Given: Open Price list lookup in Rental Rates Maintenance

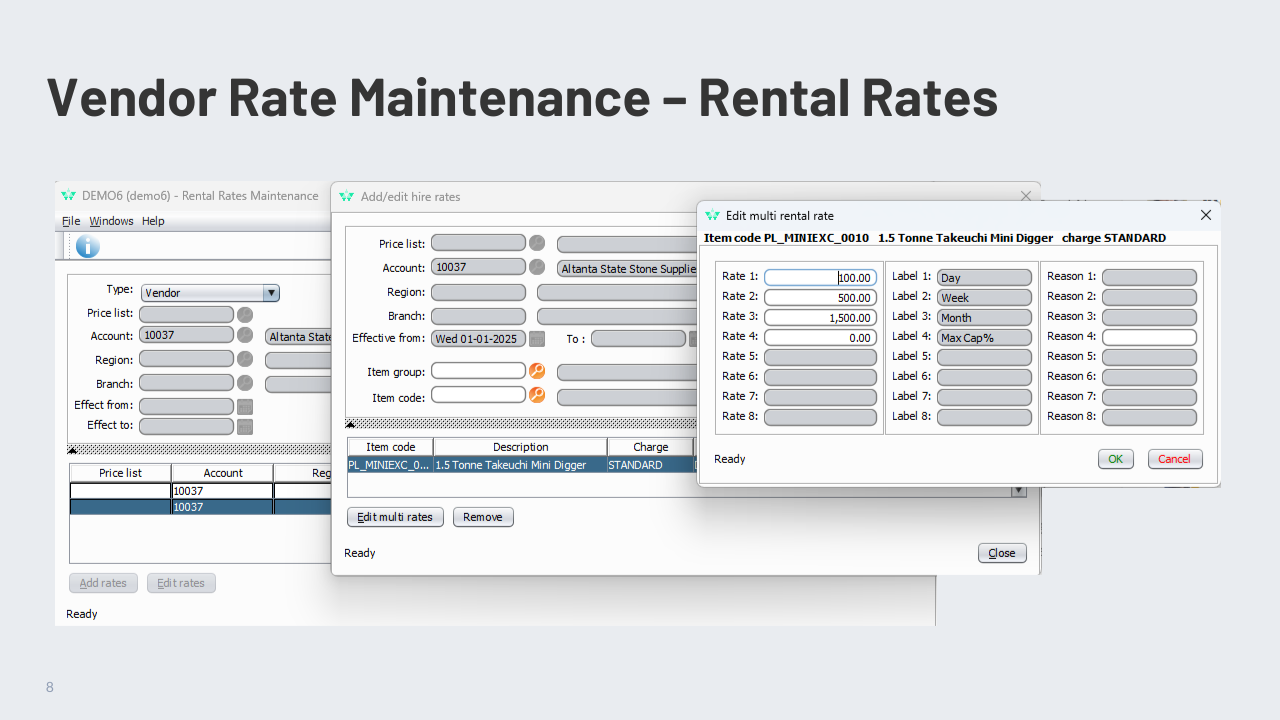Looking at the screenshot, I should 245,314.
